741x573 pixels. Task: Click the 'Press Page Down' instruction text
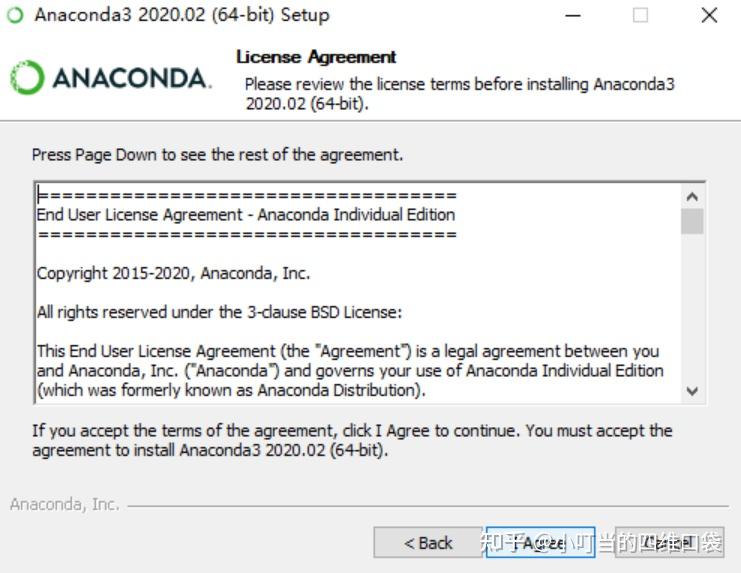(217, 155)
